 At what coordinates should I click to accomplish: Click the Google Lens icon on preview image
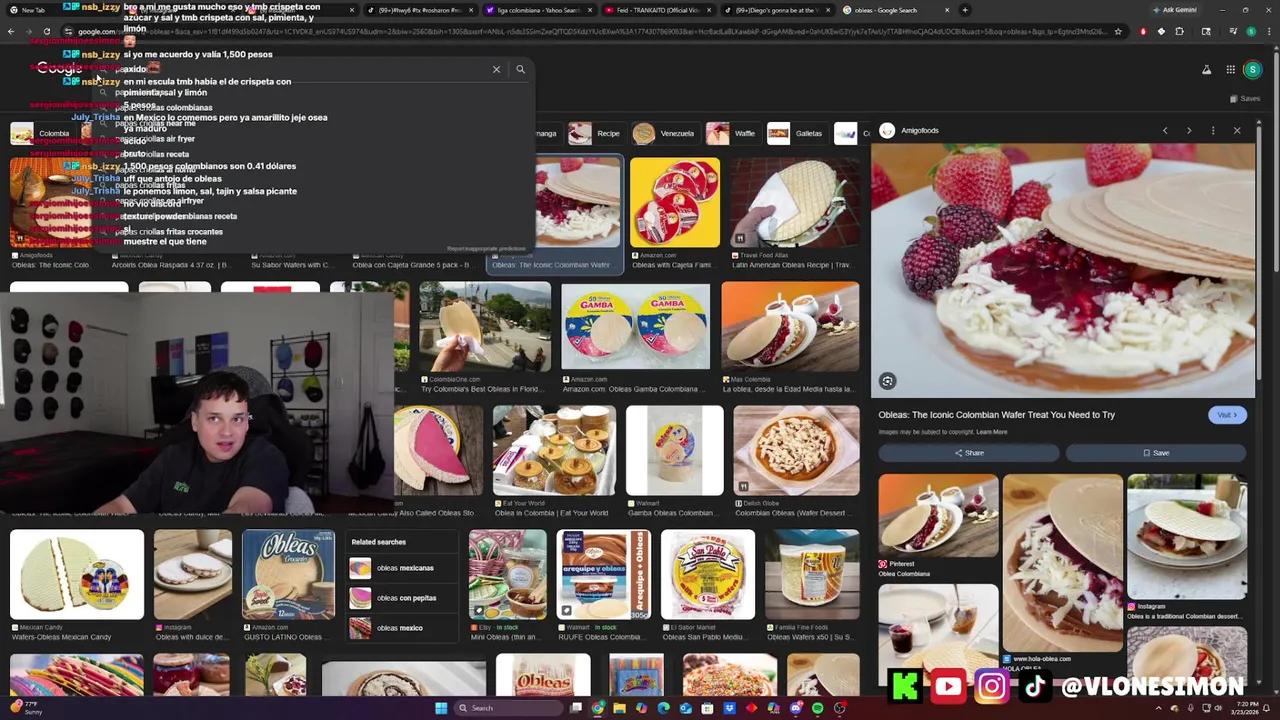tap(887, 381)
